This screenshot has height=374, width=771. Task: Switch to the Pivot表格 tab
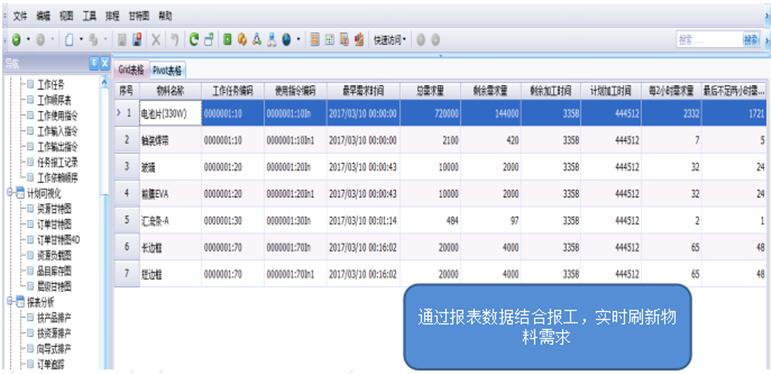pos(167,70)
